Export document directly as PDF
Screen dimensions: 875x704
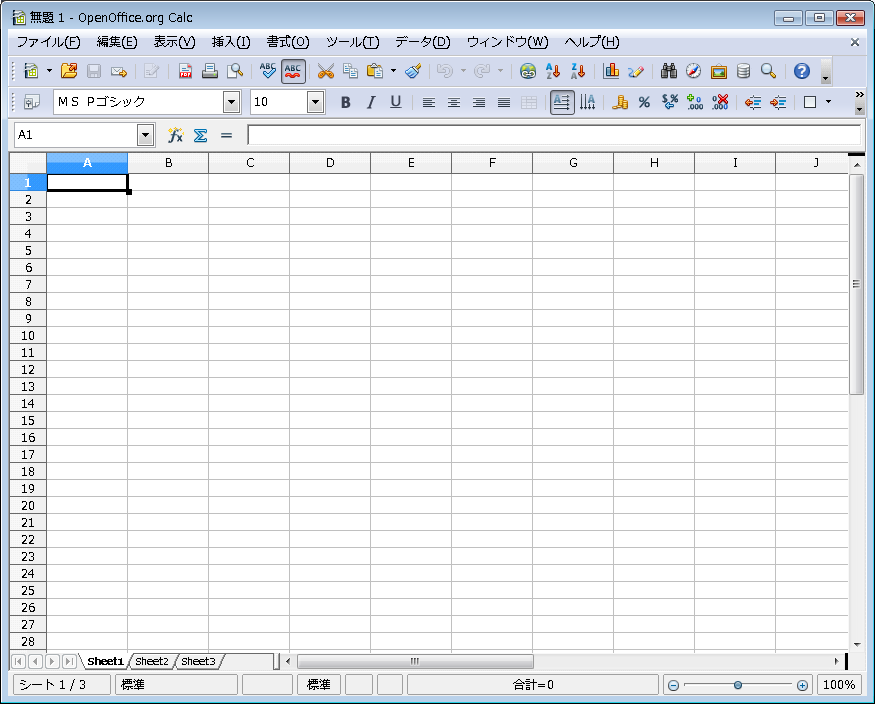[185, 71]
